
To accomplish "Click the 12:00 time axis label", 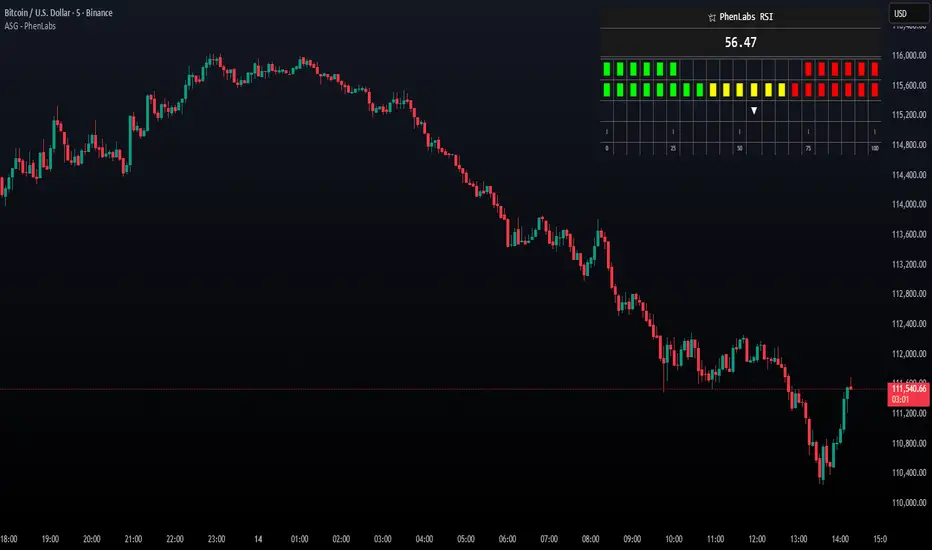I will click(757, 539).
